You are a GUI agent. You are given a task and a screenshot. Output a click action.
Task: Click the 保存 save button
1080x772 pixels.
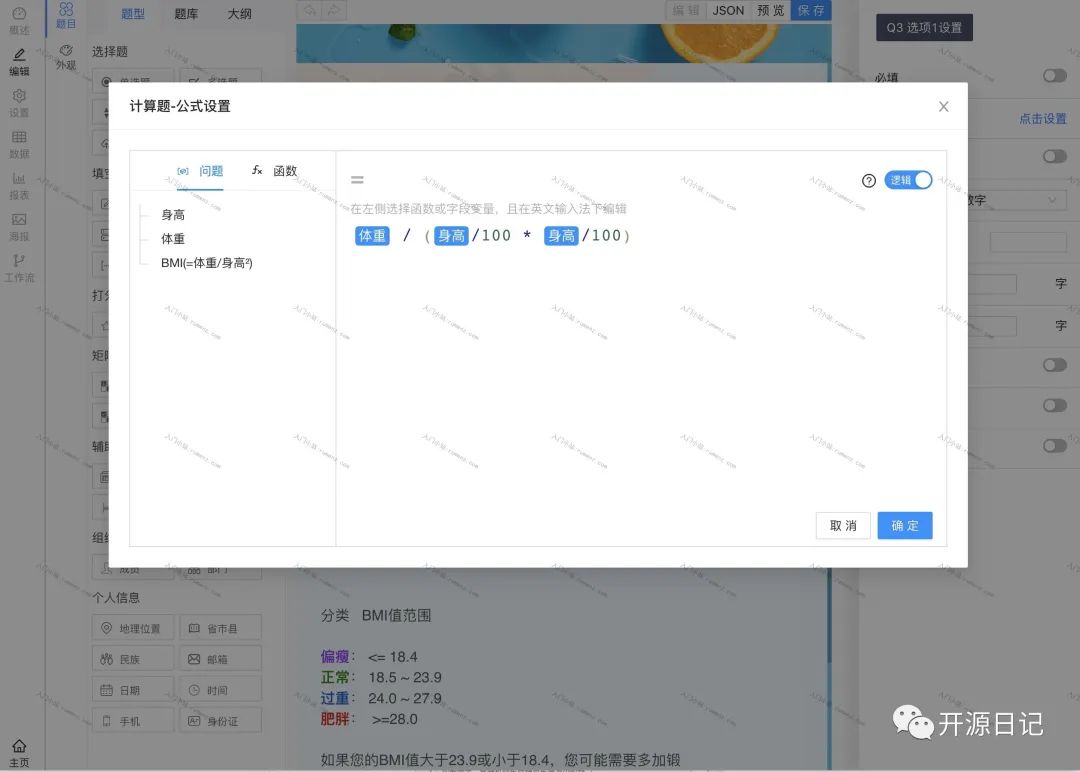point(811,10)
